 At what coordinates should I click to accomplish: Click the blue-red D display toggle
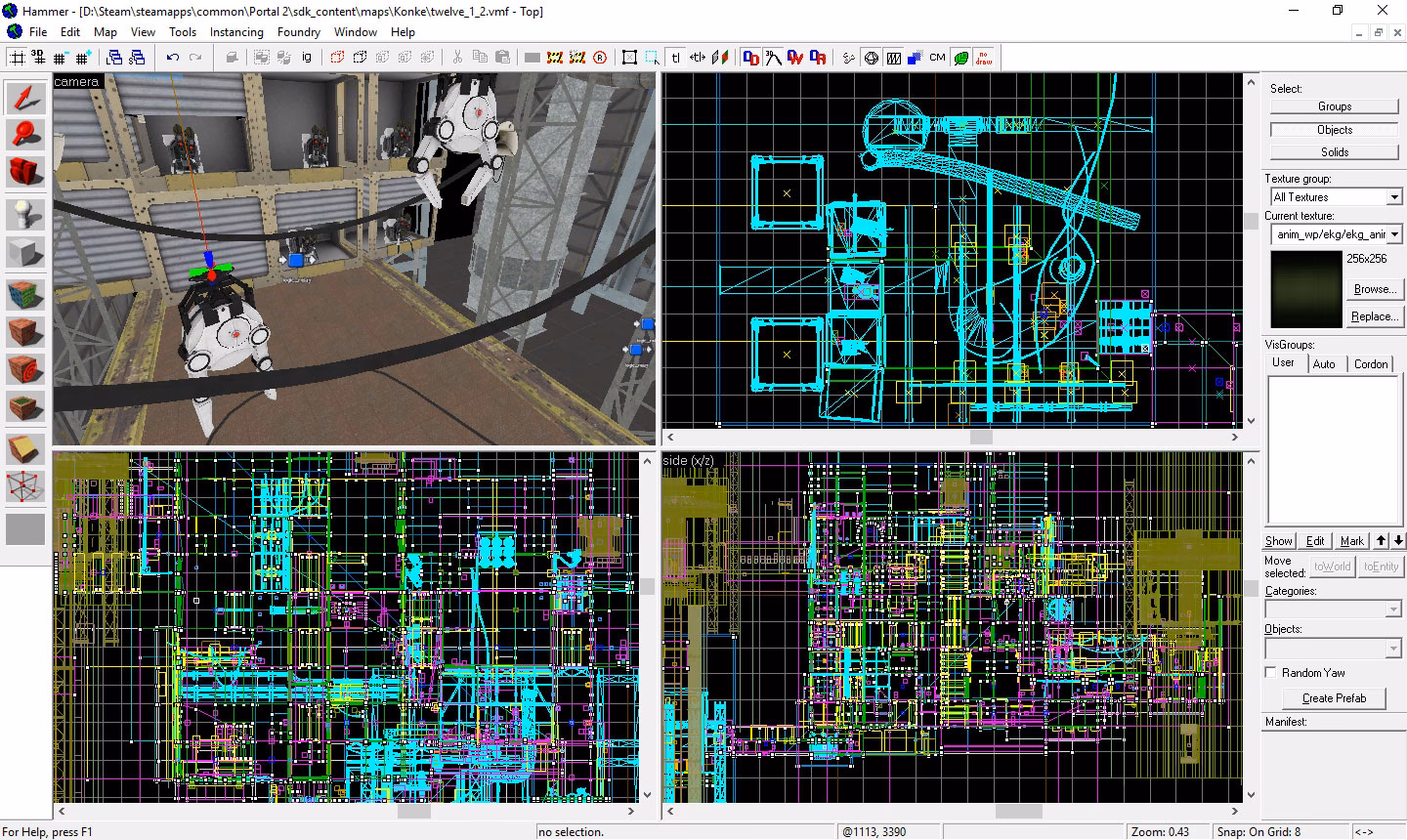point(751,58)
